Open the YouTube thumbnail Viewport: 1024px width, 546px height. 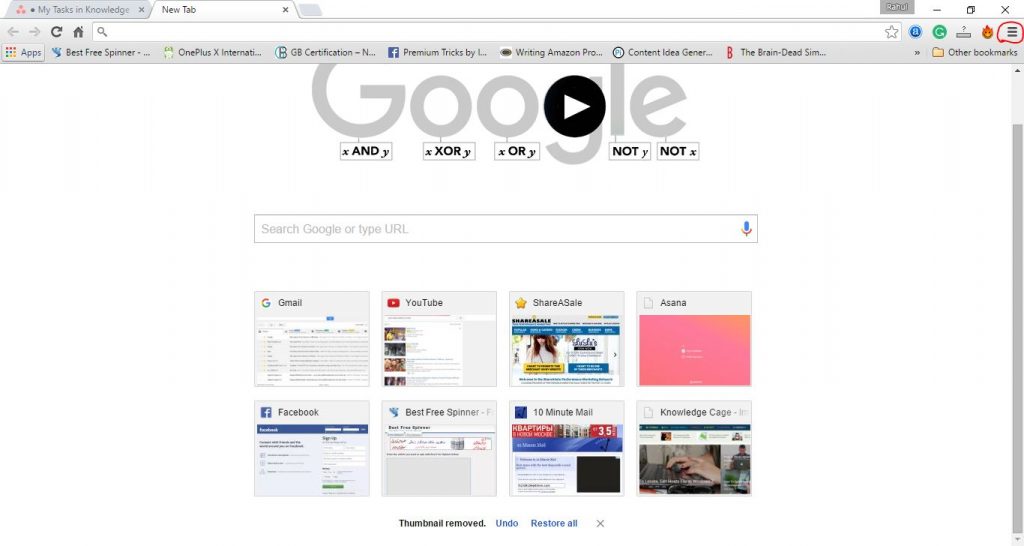439,339
